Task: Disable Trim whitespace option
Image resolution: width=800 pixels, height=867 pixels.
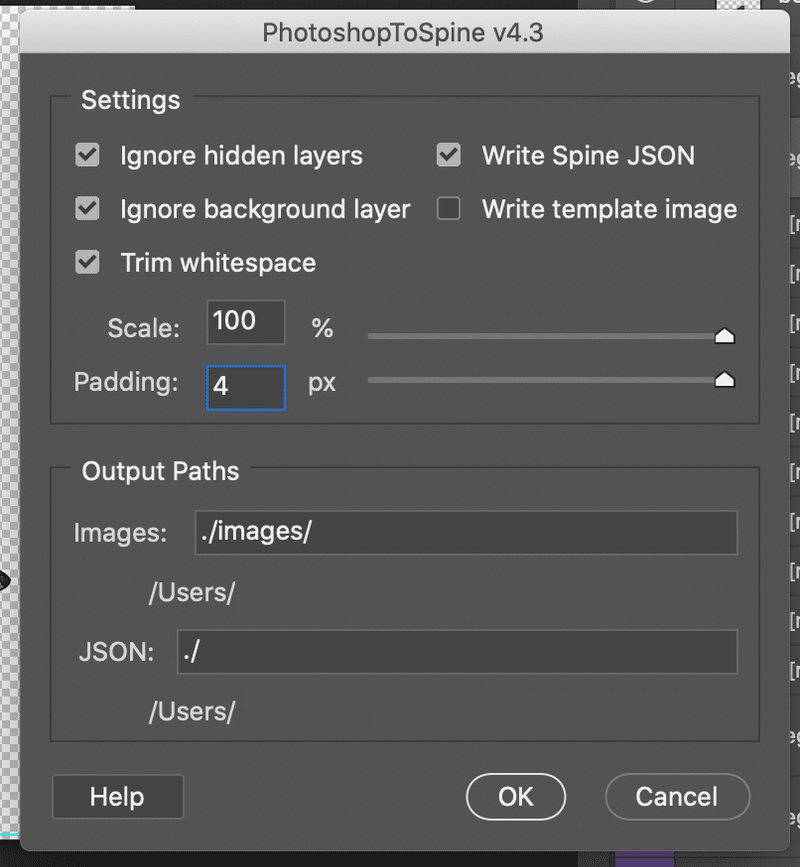Action: point(87,263)
